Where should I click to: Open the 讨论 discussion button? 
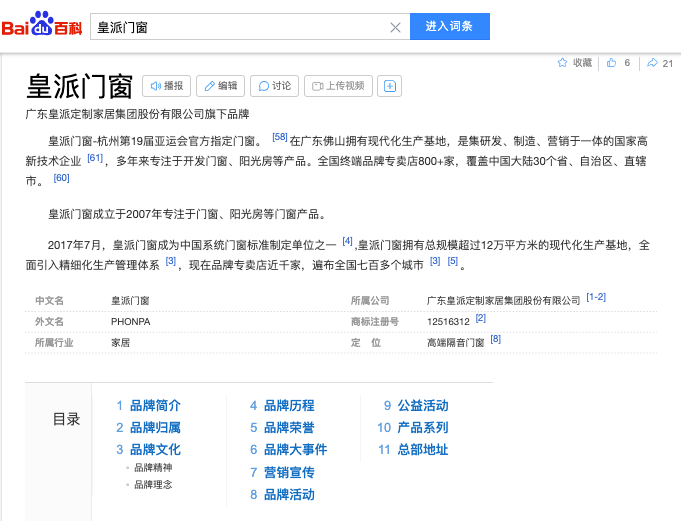[x=274, y=86]
